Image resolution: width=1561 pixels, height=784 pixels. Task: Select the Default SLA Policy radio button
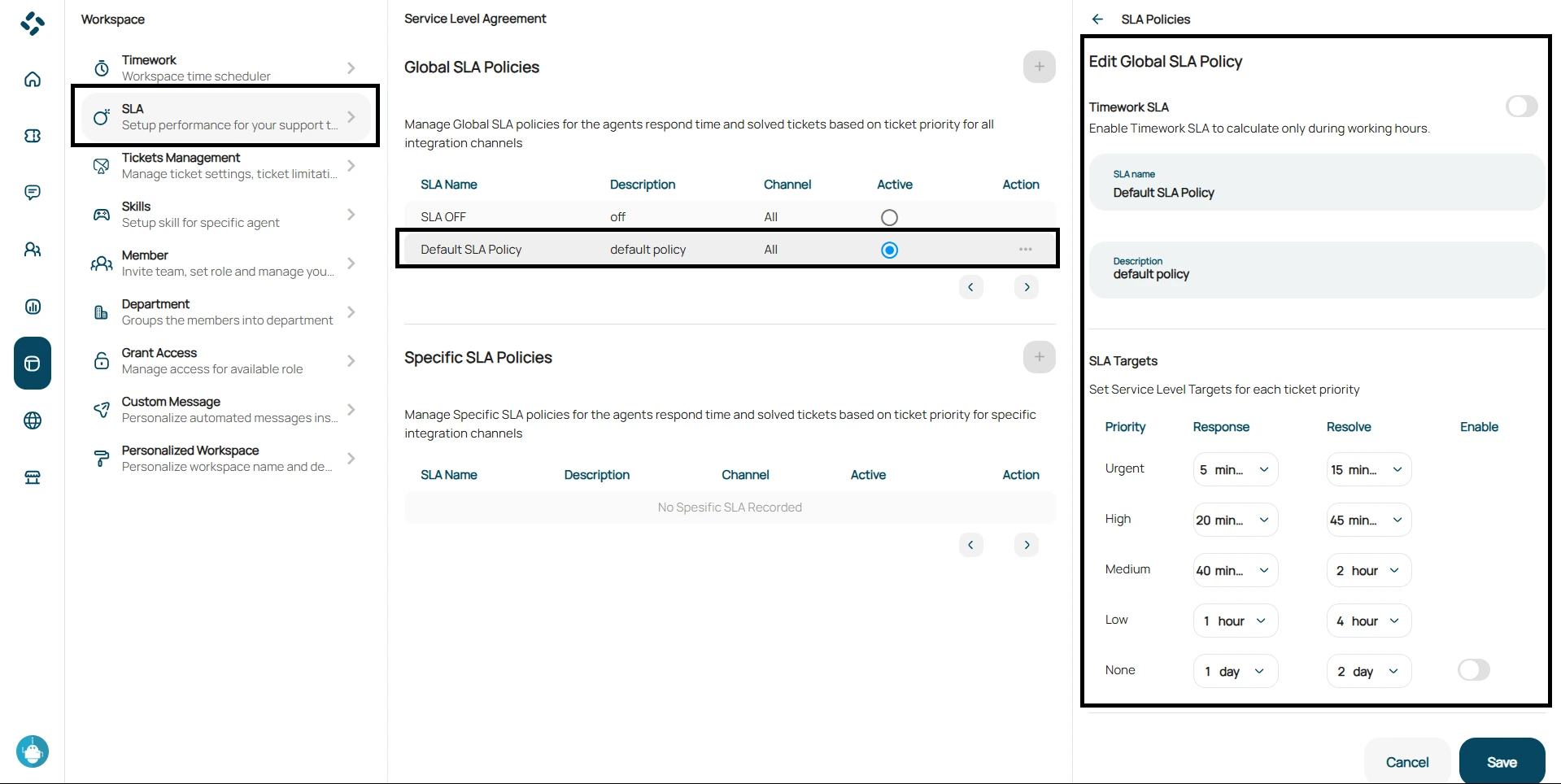point(889,250)
